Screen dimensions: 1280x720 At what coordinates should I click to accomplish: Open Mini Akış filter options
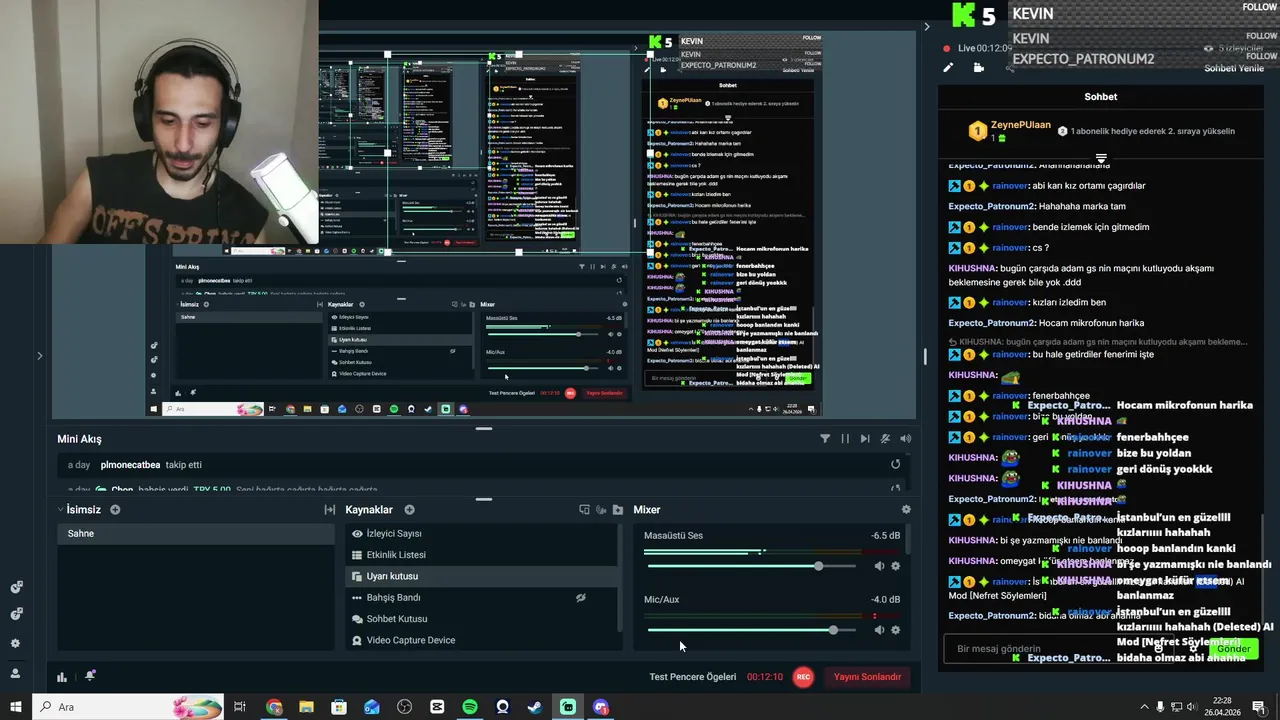825,438
